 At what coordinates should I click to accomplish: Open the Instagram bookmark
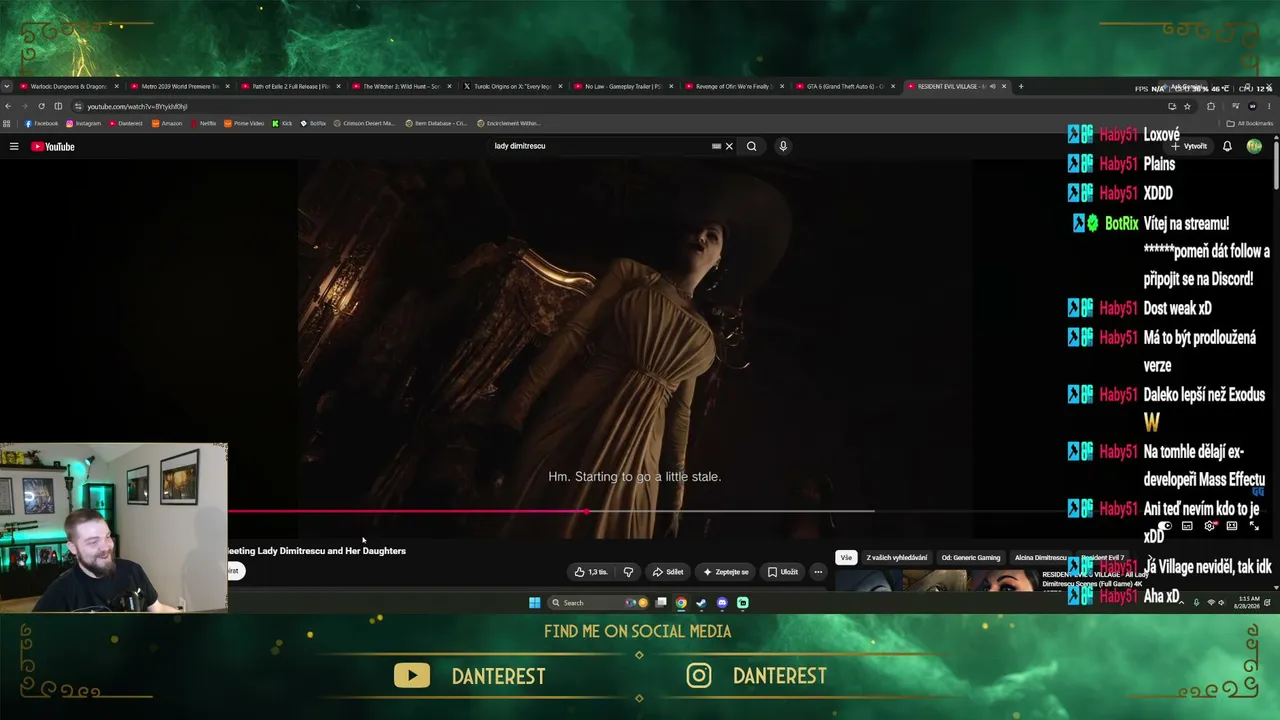tap(83, 124)
